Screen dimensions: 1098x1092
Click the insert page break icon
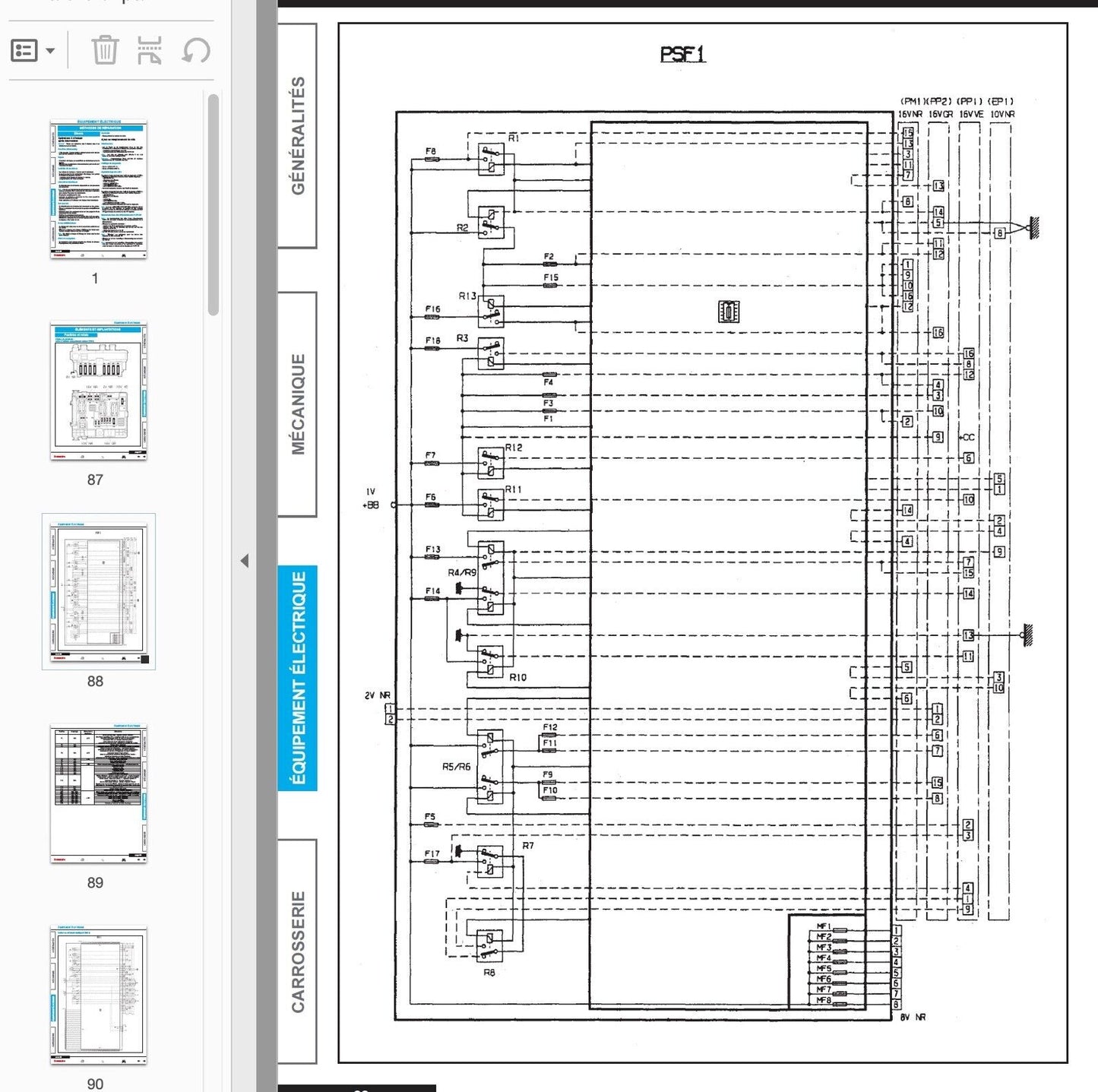pyautogui.click(x=150, y=51)
